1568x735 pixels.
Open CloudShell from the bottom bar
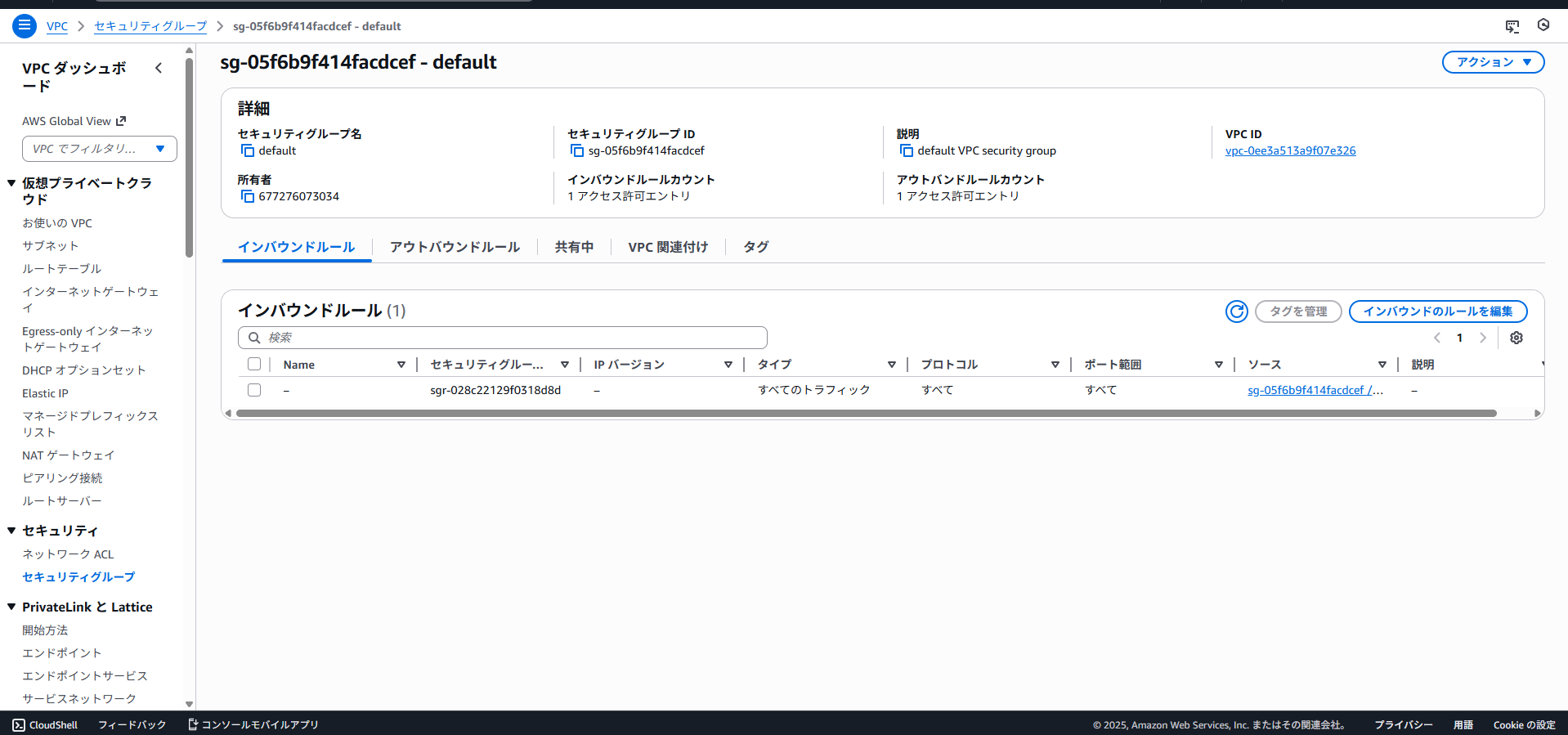tap(46, 725)
